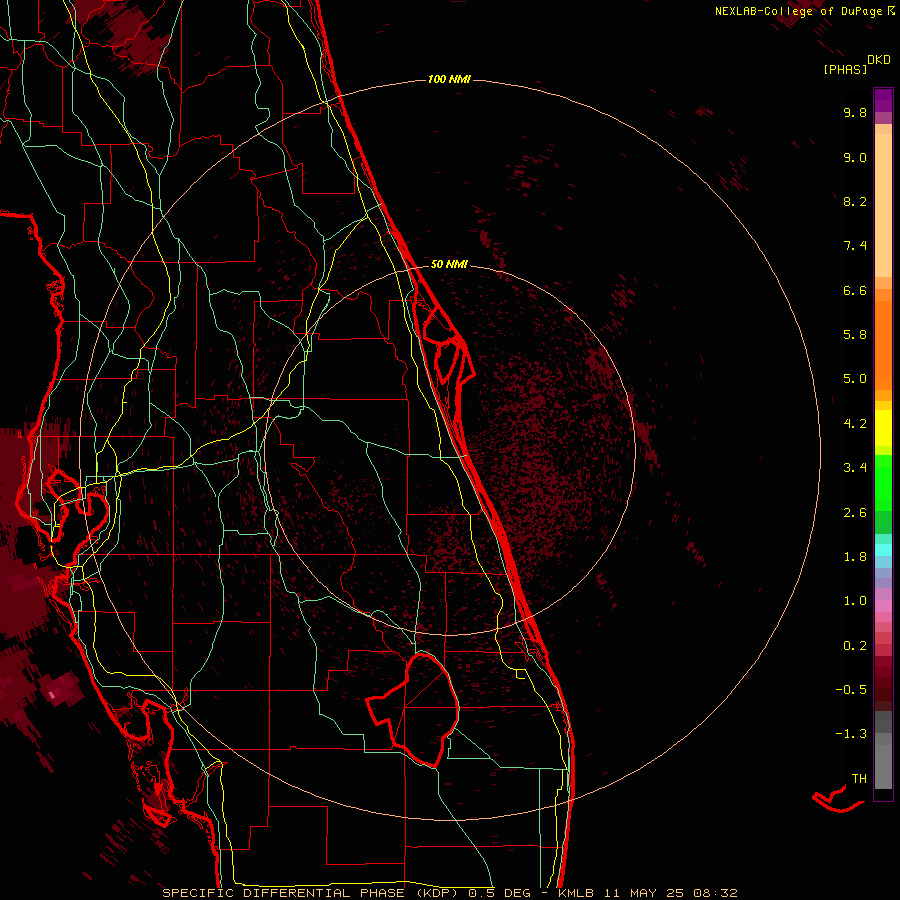Image resolution: width=900 pixels, height=900 pixels.
Task: Click the 50 NMI range ring label
Action: pos(449,264)
